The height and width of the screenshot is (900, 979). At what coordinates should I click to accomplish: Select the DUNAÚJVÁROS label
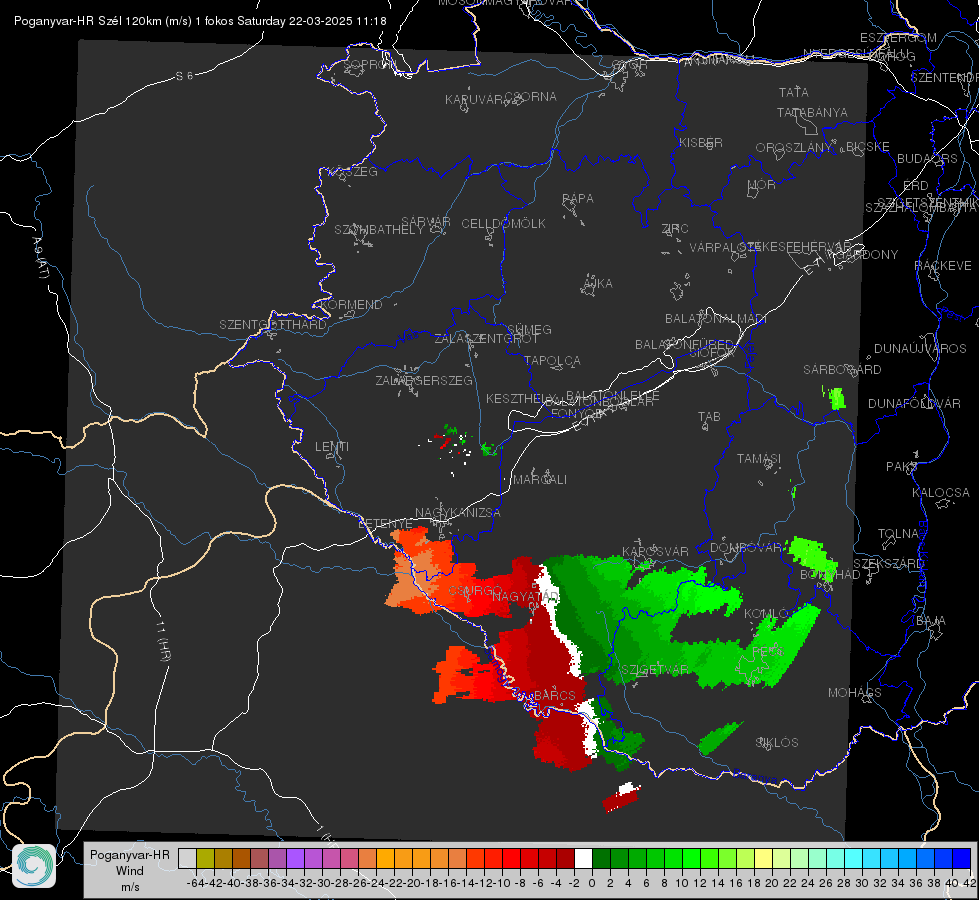(x=920, y=349)
